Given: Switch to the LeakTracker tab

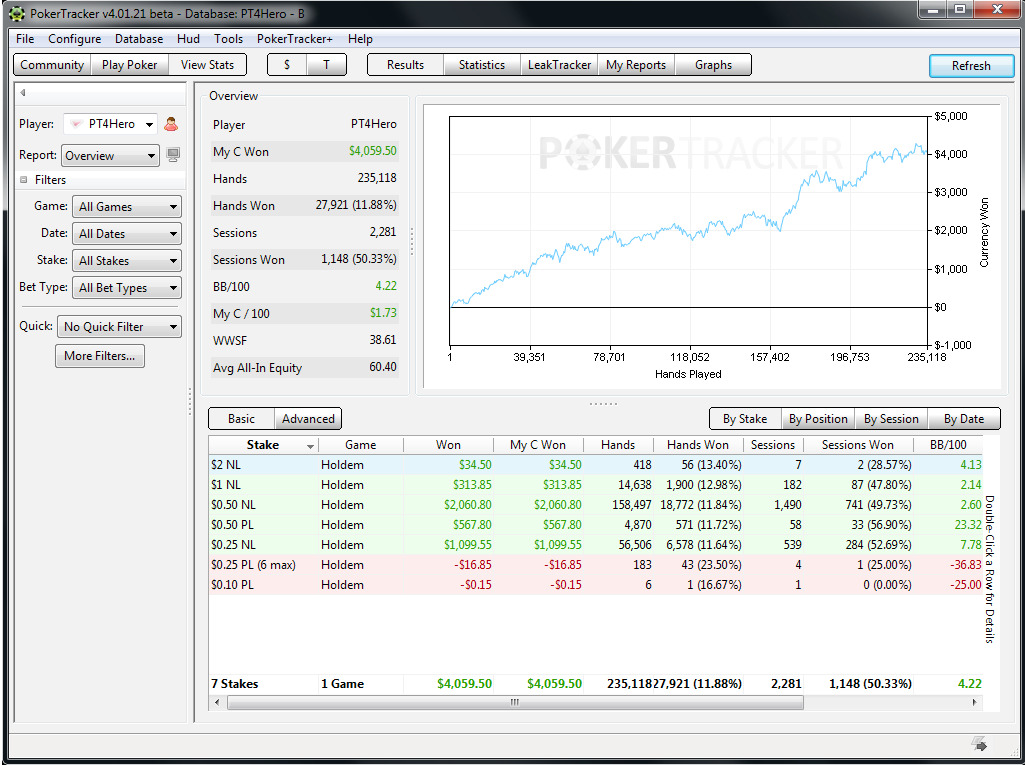Looking at the screenshot, I should coord(559,64).
